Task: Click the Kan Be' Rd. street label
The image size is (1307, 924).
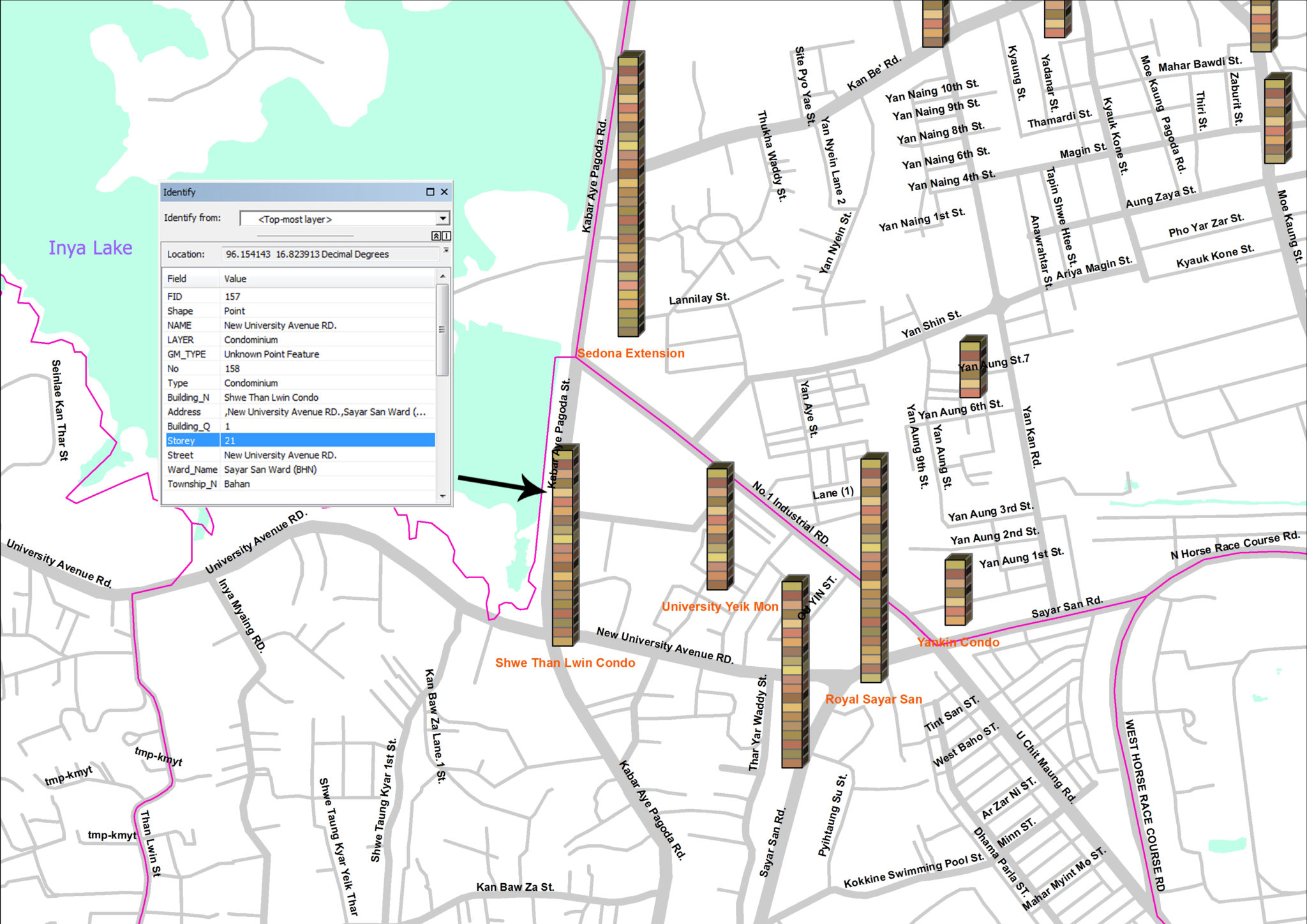Action: coord(874,73)
